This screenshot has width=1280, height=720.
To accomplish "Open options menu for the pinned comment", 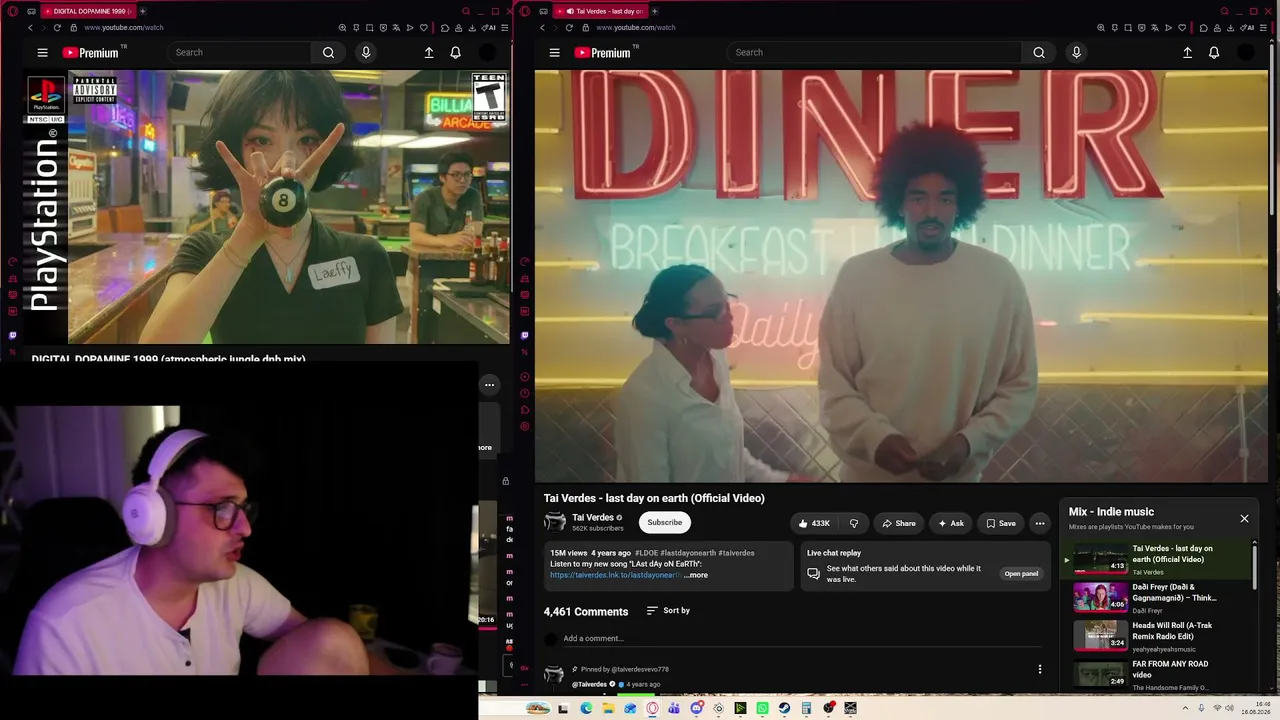I will [1040, 669].
